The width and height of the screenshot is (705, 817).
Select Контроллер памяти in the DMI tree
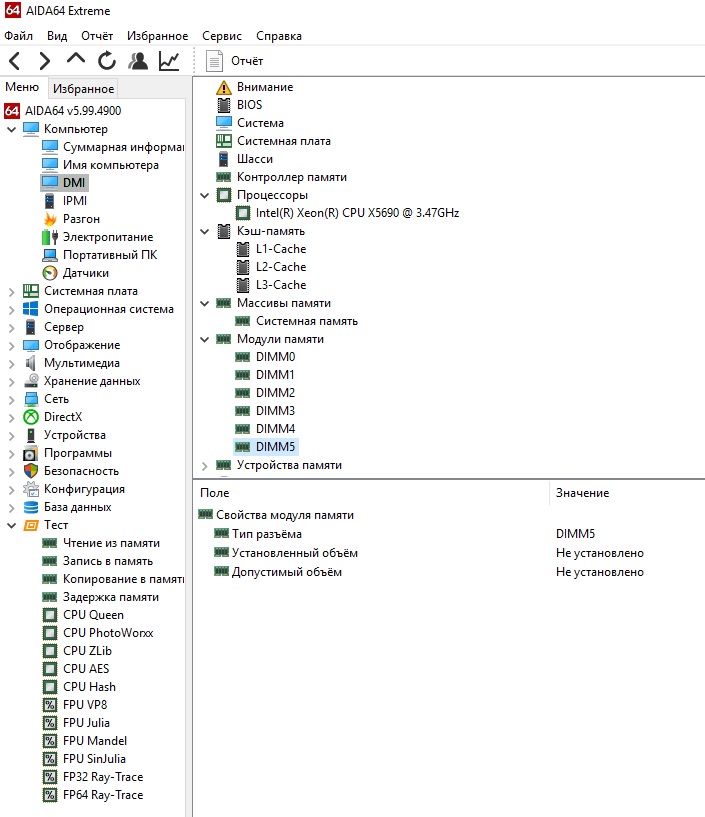[x=291, y=177]
